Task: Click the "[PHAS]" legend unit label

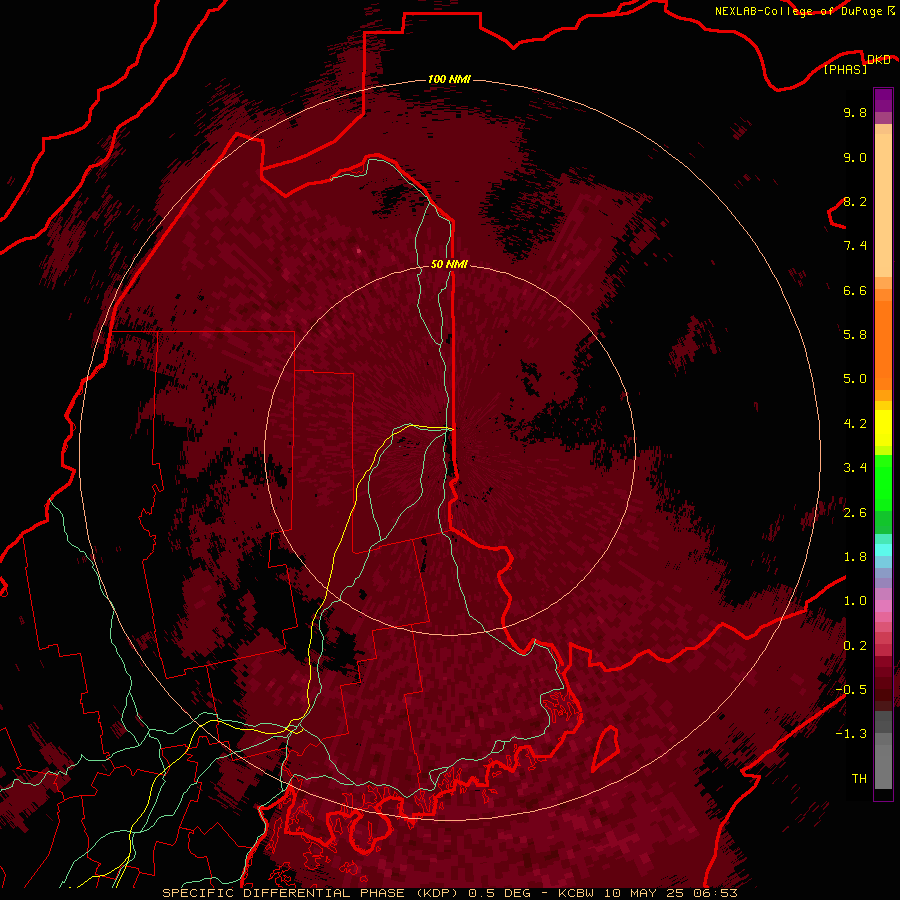Action: pyautogui.click(x=845, y=70)
